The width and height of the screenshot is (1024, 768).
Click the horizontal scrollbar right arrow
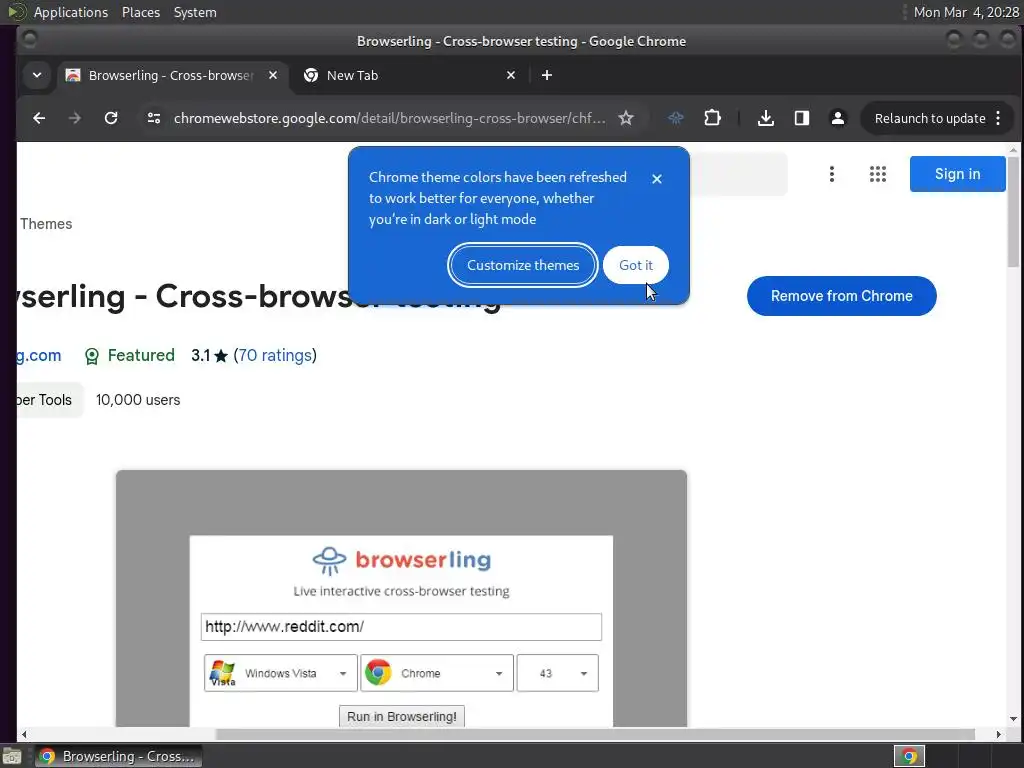[999, 734]
